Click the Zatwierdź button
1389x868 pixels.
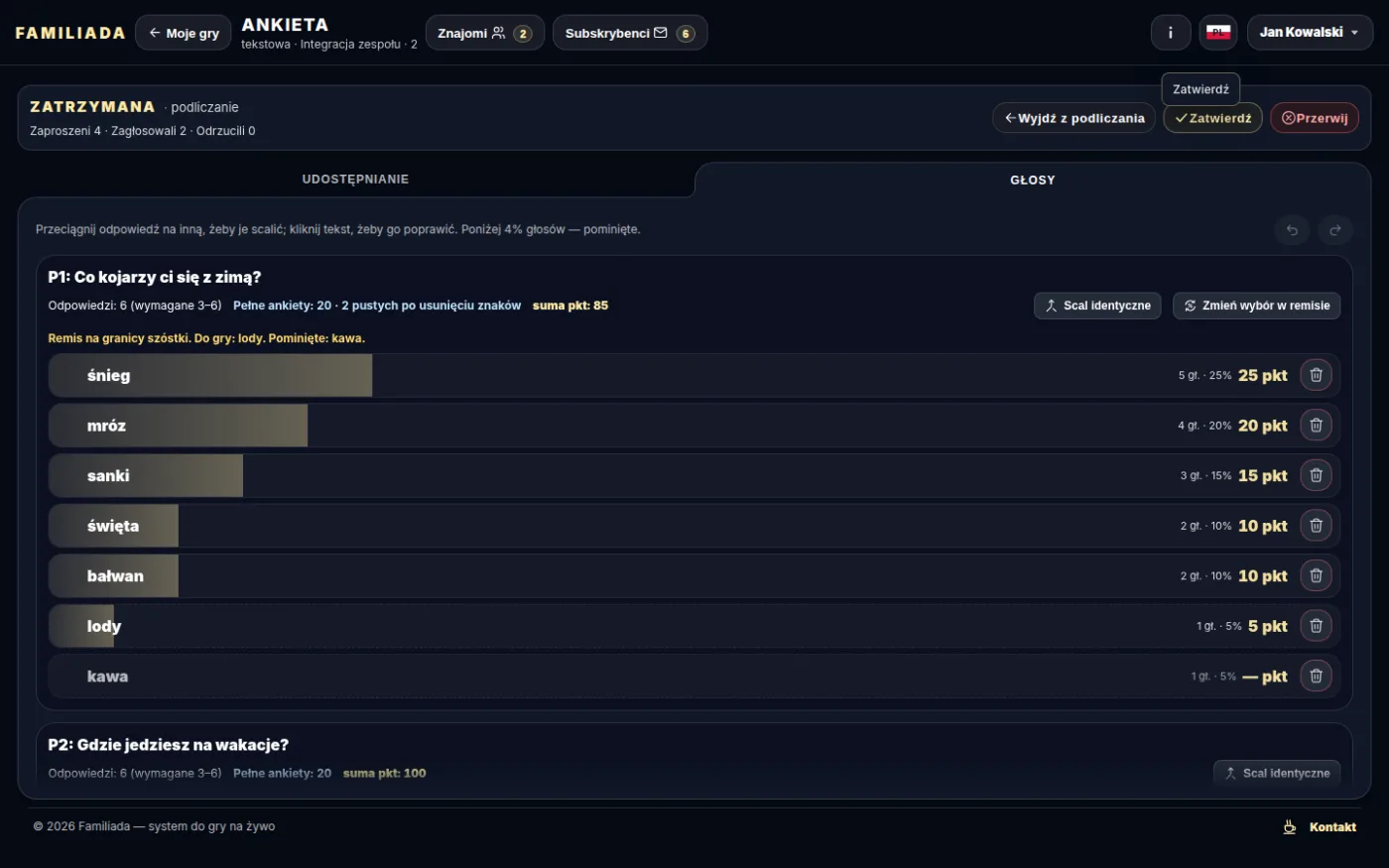coord(1212,118)
